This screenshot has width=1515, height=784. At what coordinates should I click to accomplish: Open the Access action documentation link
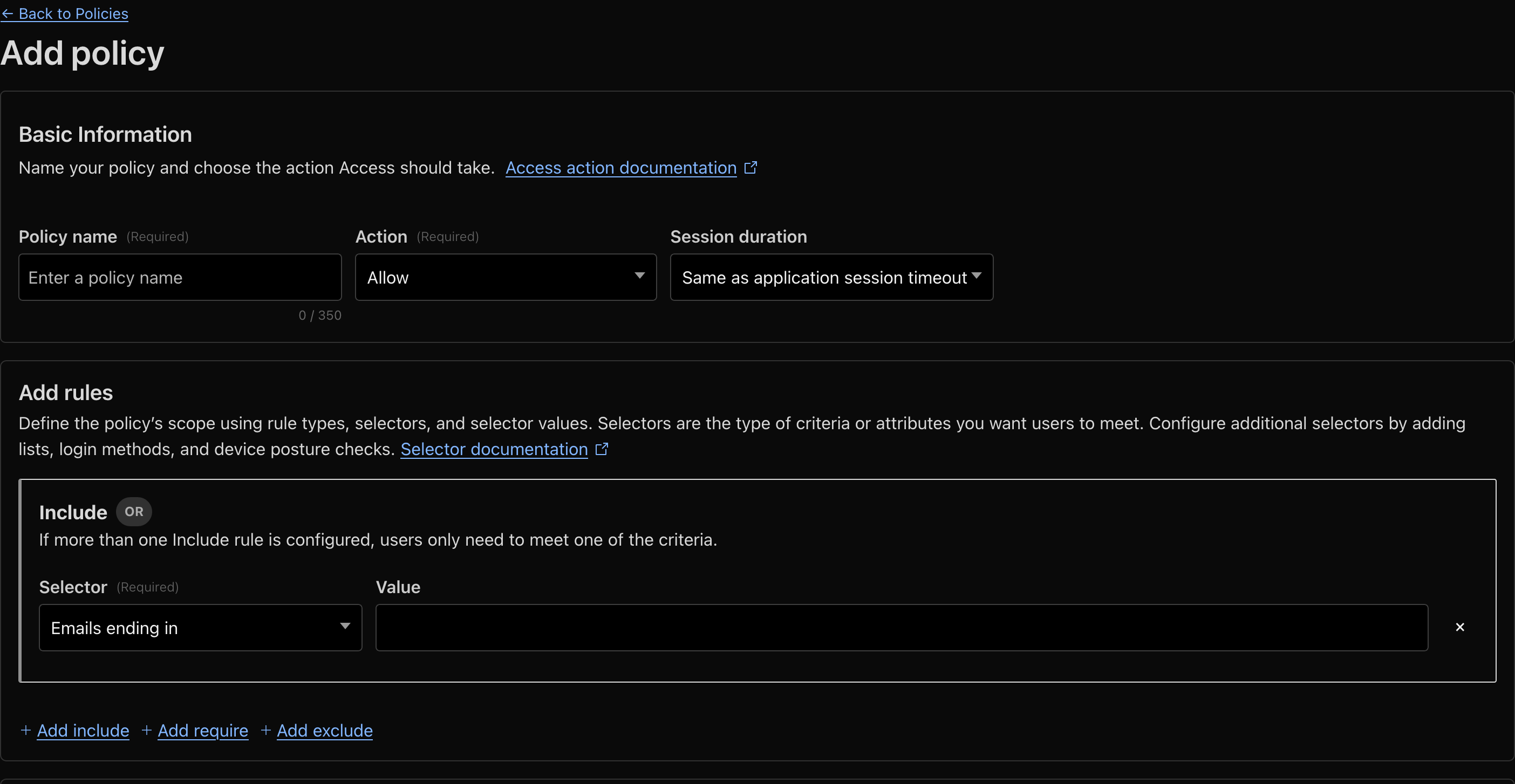(x=620, y=168)
